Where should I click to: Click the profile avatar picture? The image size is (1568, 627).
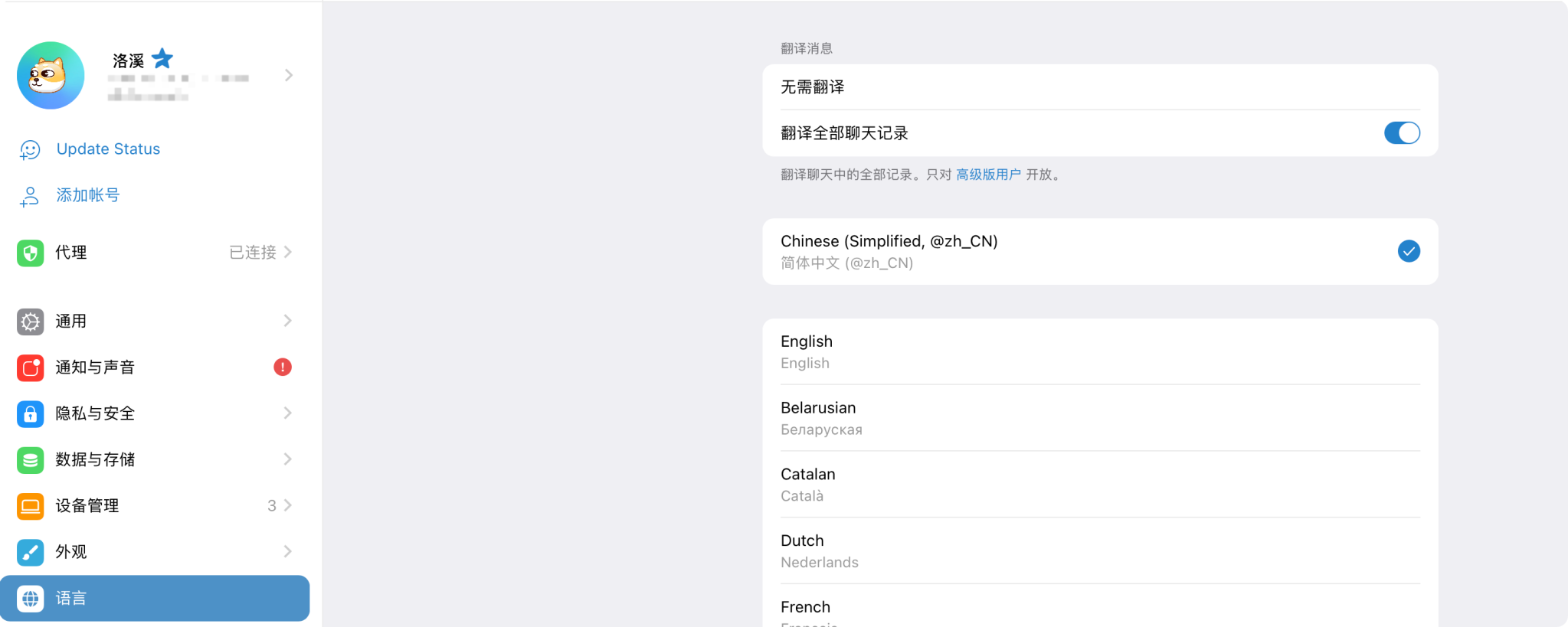pyautogui.click(x=51, y=75)
